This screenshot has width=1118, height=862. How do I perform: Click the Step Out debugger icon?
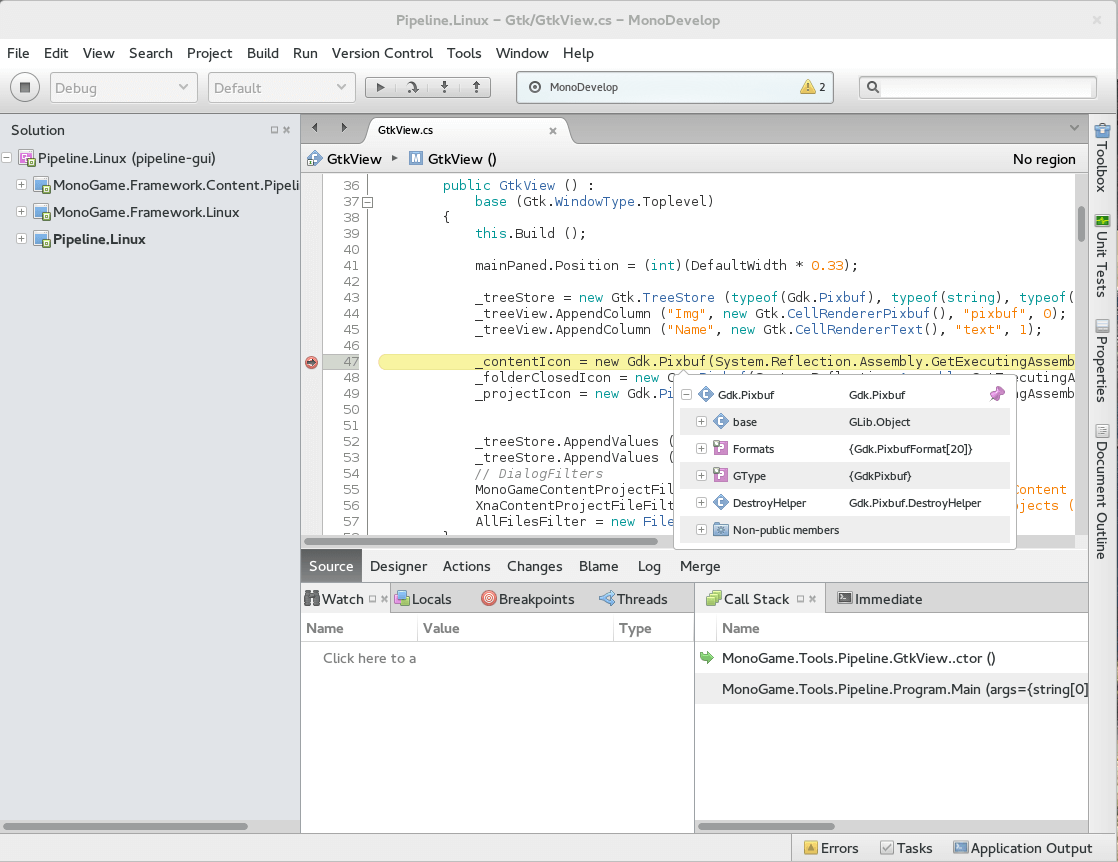coord(476,87)
